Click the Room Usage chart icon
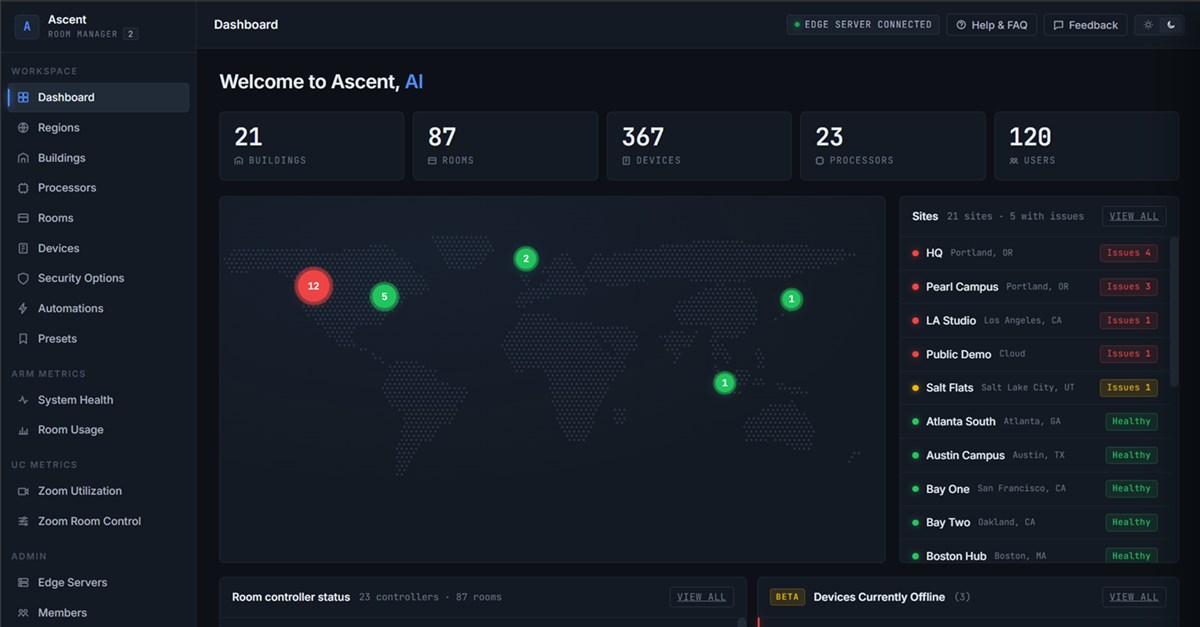The image size is (1200, 627). [x=24, y=430]
